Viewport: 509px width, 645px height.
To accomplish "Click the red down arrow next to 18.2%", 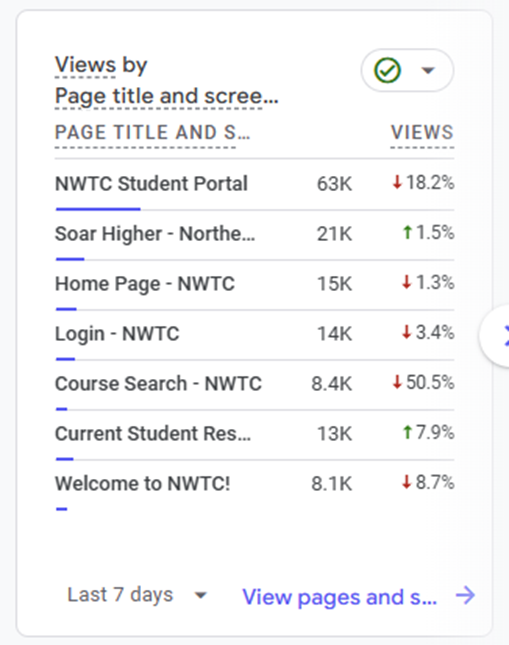I will [x=397, y=182].
